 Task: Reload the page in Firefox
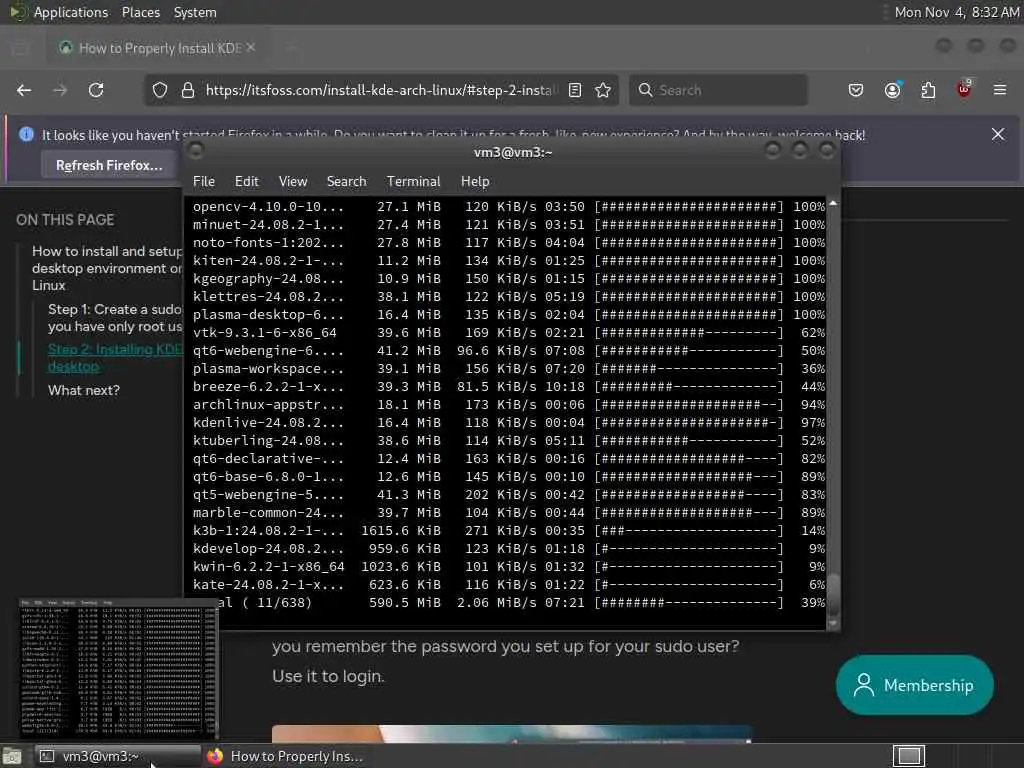(96, 90)
